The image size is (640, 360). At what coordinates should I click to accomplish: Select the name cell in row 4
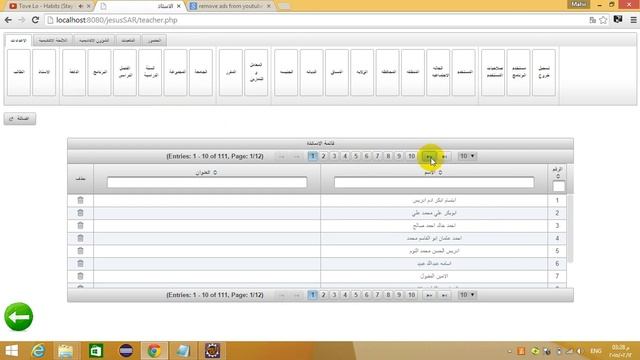[x=434, y=238]
